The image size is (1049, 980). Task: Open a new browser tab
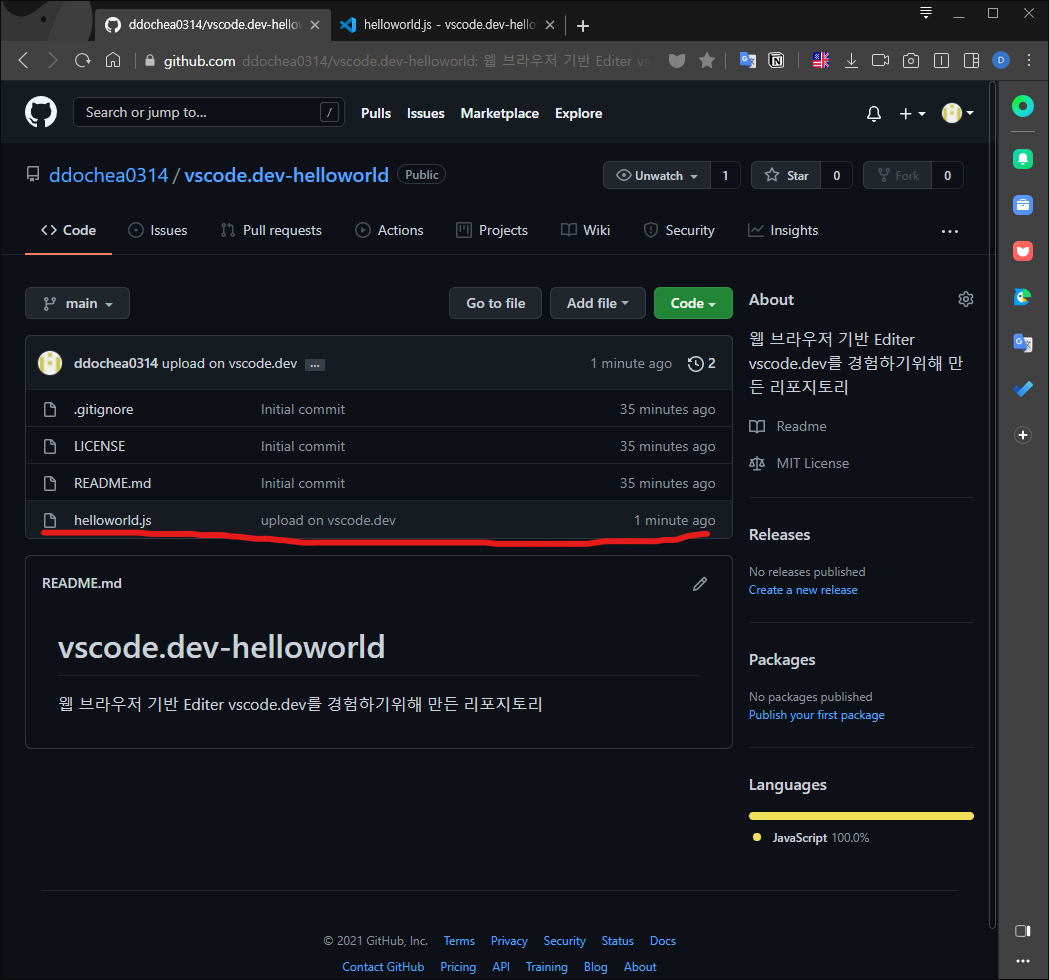click(583, 25)
